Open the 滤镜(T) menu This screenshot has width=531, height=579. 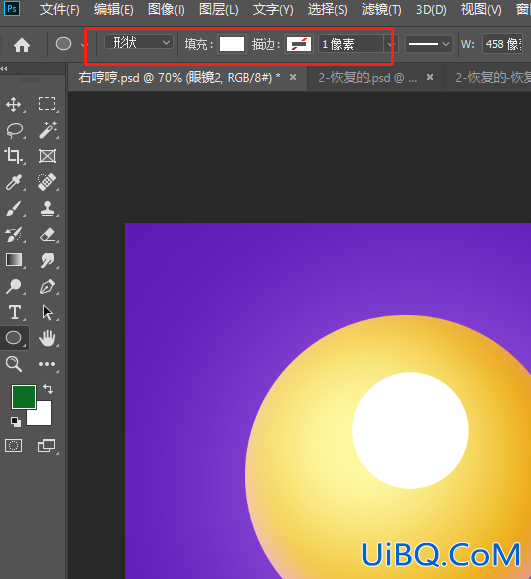coord(381,10)
